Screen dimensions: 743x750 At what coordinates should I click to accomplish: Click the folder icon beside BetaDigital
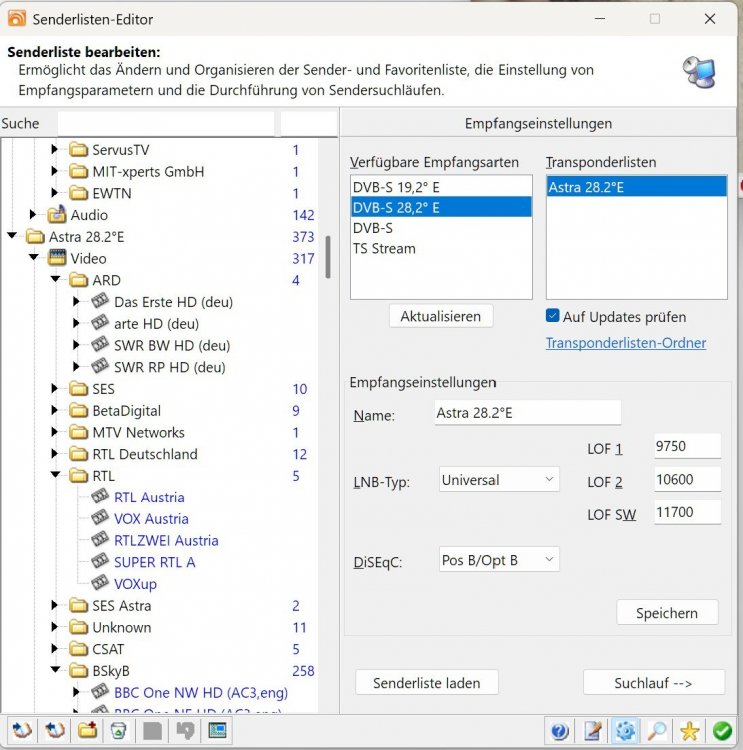(x=78, y=410)
